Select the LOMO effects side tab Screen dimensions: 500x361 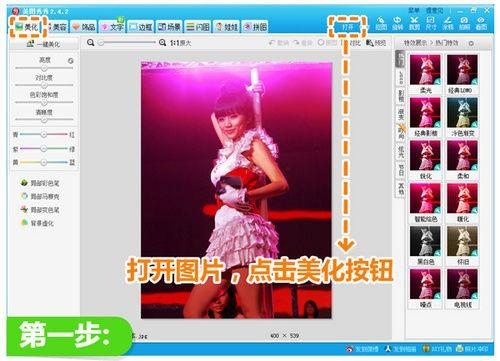pyautogui.click(x=401, y=78)
